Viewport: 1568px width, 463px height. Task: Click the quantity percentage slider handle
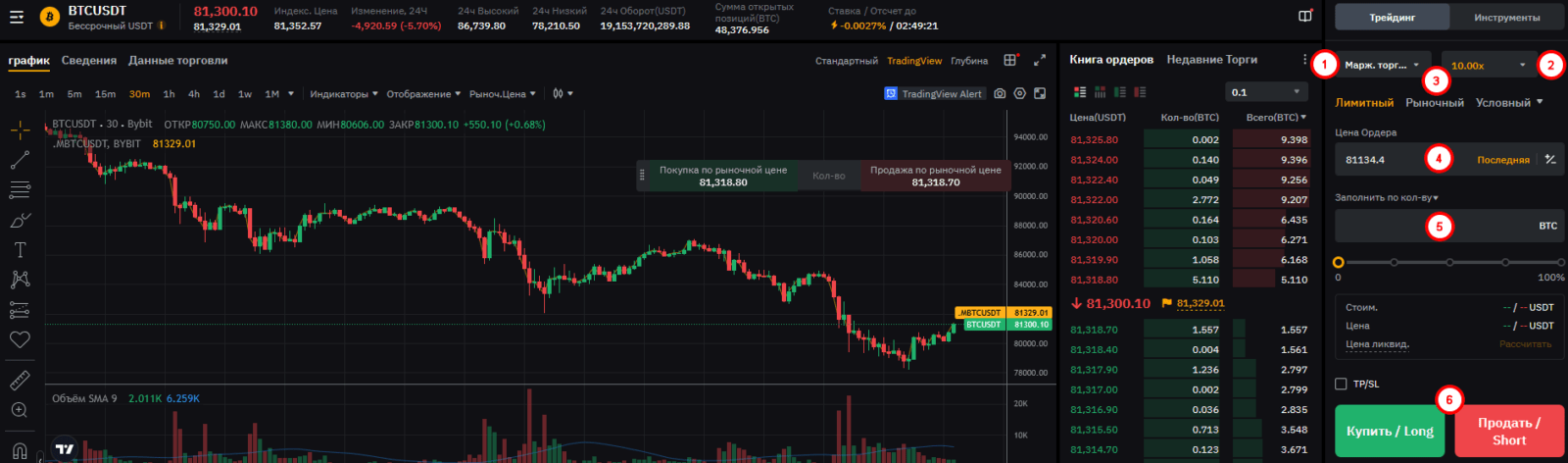click(x=1339, y=263)
